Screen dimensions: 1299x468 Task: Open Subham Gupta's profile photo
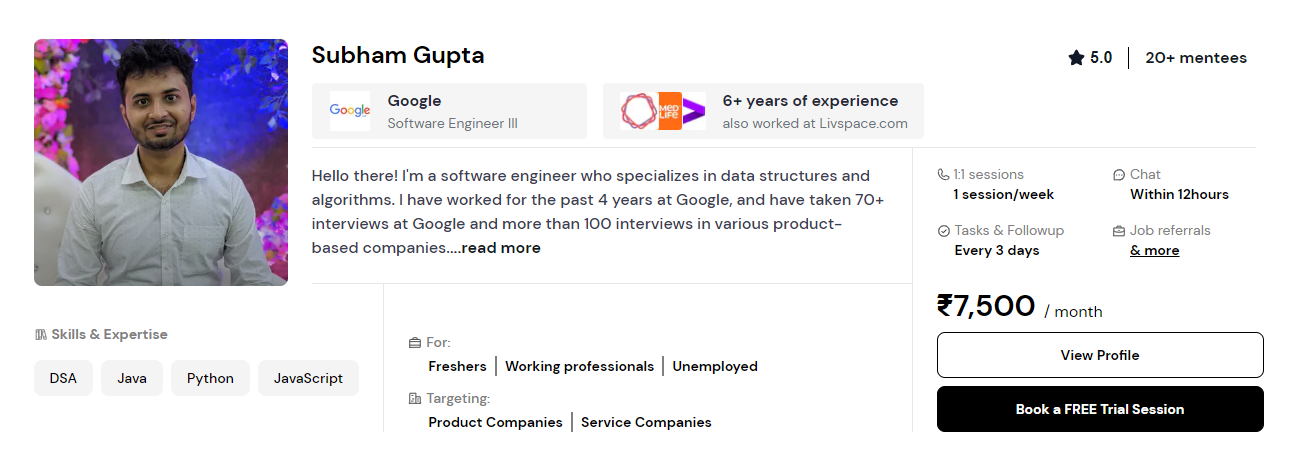161,162
